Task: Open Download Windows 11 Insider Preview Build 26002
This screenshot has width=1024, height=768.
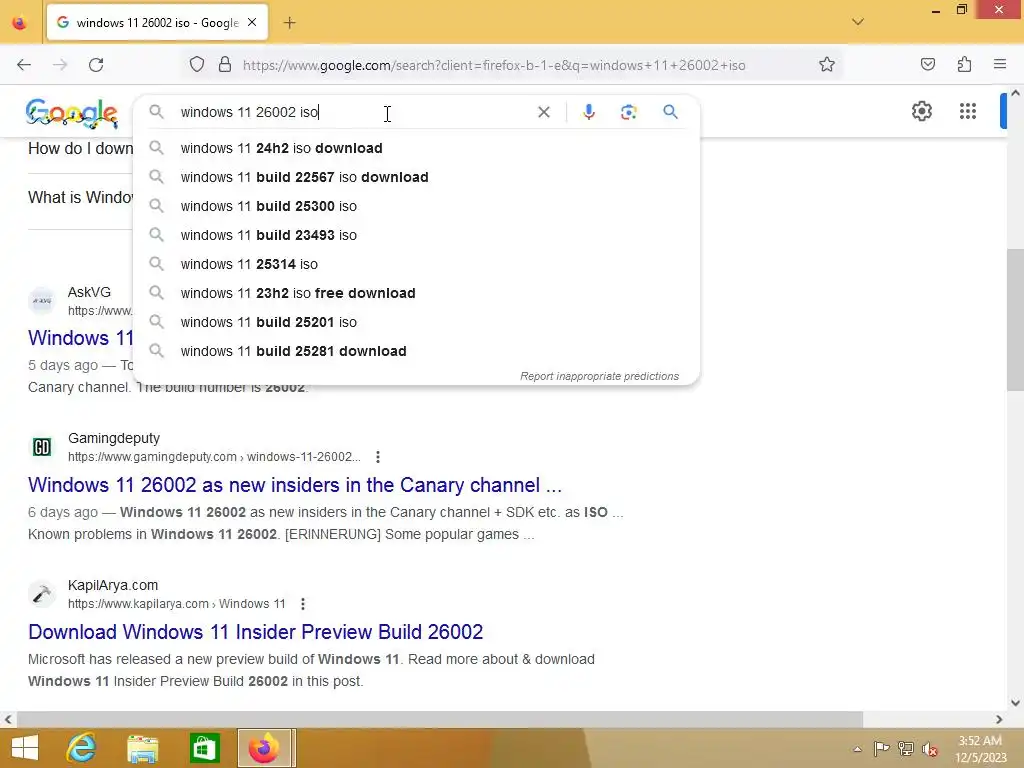Action: point(255,632)
